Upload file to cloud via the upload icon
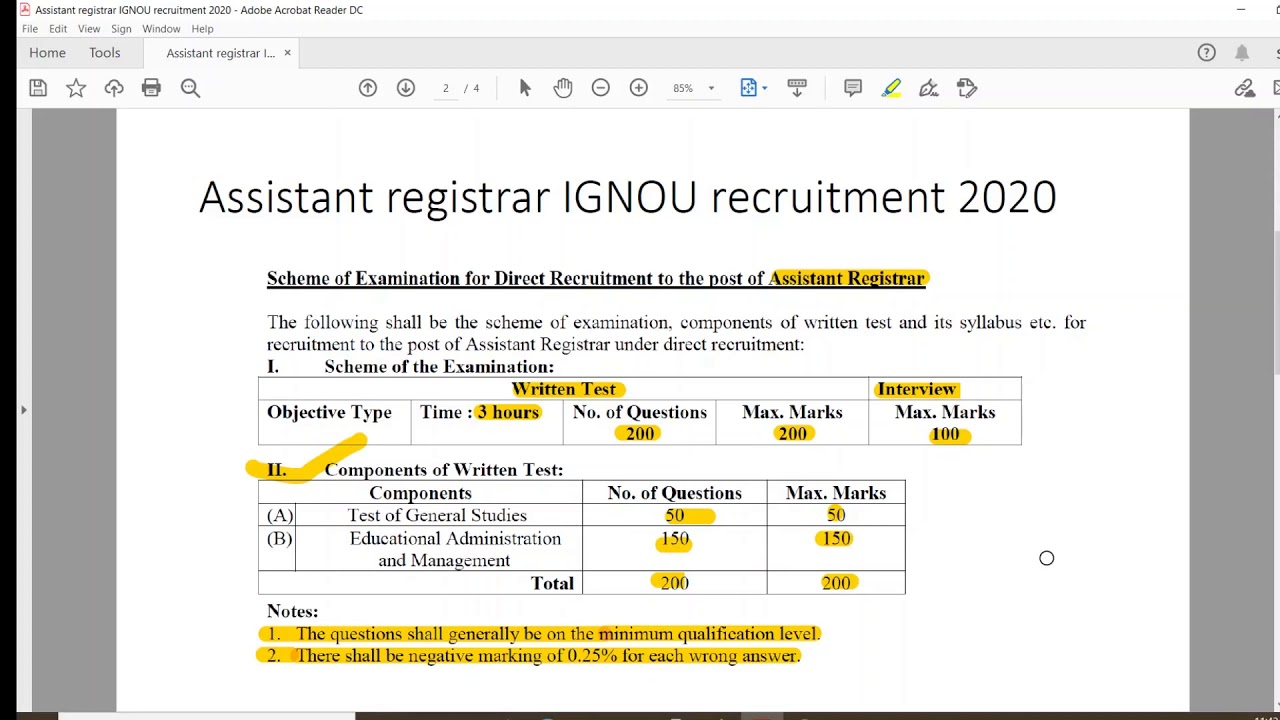Screen dimensions: 1280x720 [x=114, y=88]
